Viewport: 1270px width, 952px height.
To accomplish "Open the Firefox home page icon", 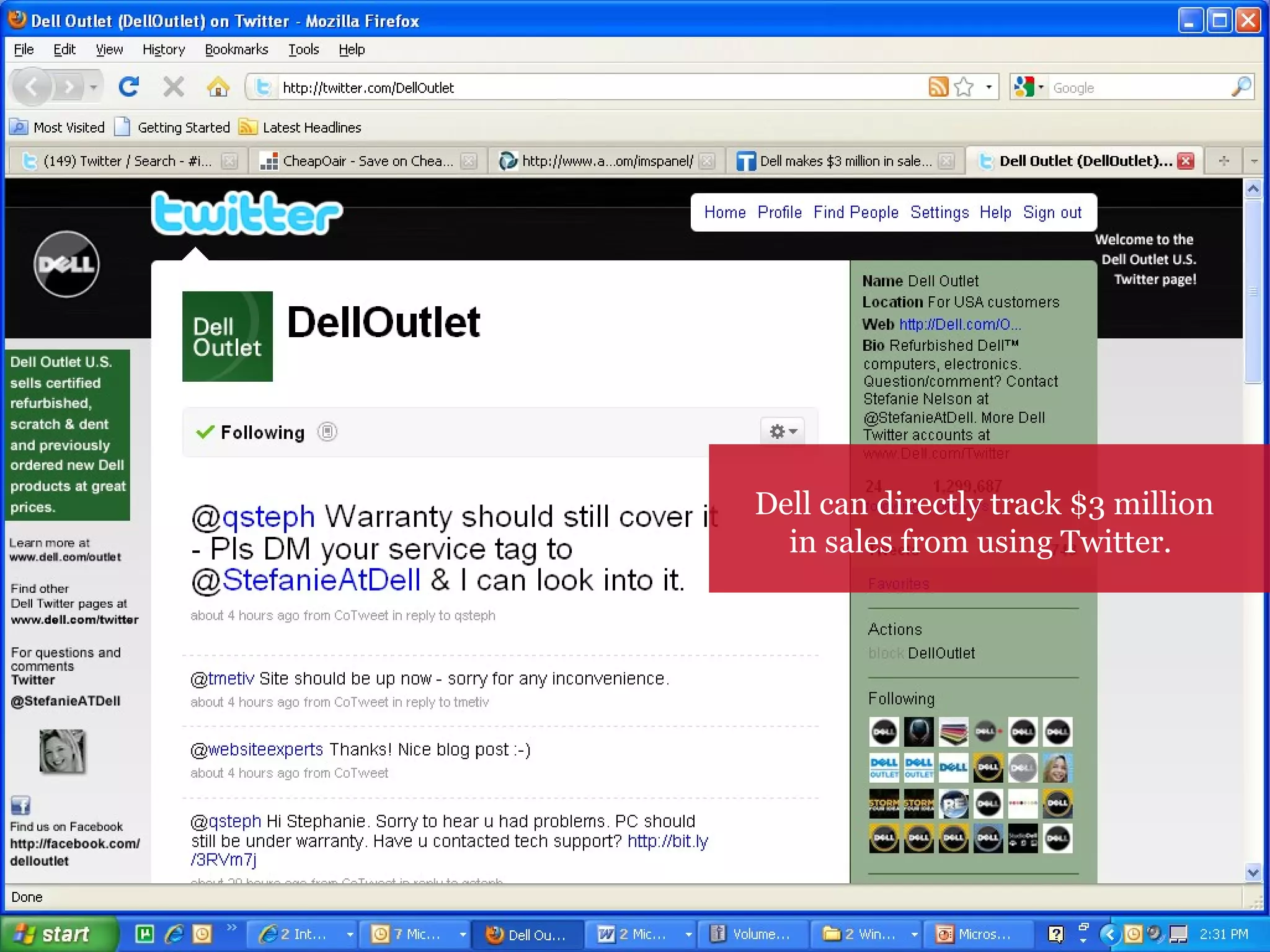I will pyautogui.click(x=218, y=87).
